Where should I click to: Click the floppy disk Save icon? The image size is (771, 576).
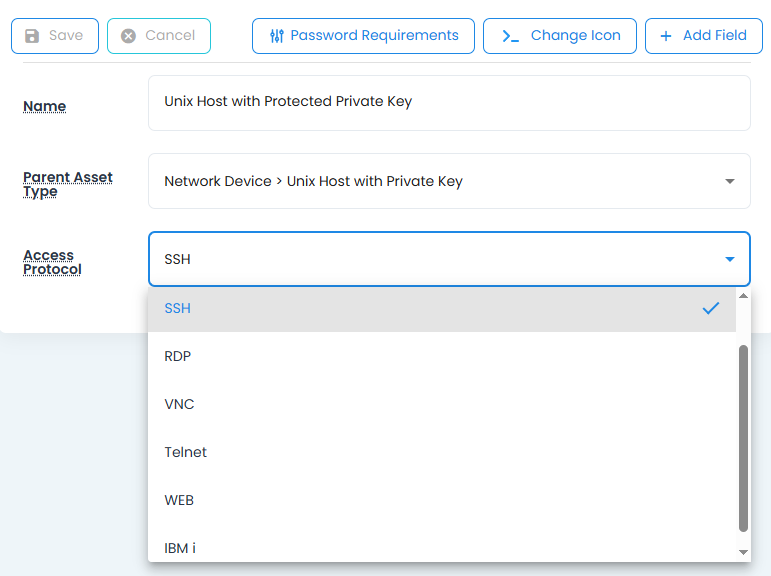click(32, 36)
